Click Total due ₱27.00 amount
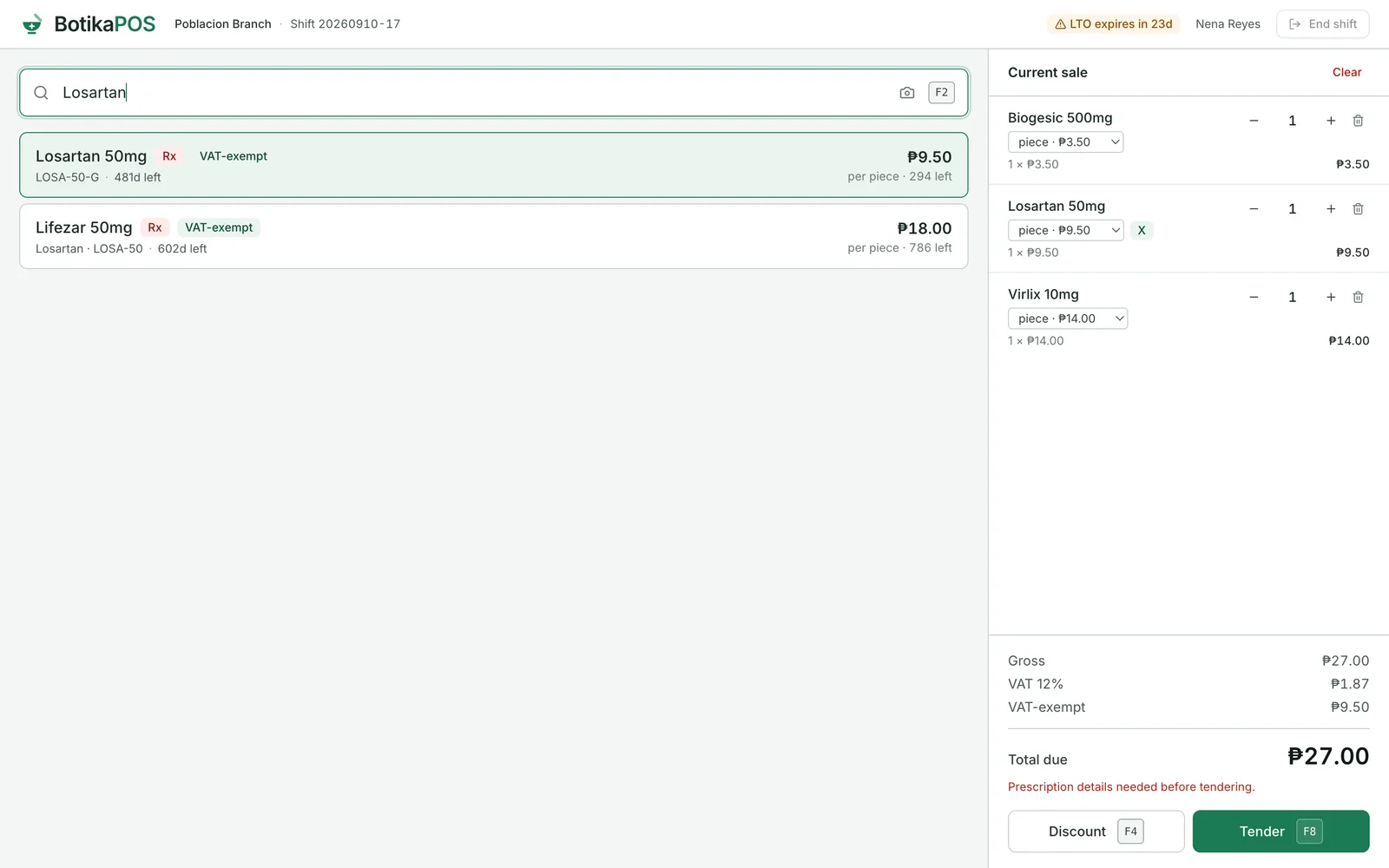The image size is (1389, 868). tap(1327, 757)
